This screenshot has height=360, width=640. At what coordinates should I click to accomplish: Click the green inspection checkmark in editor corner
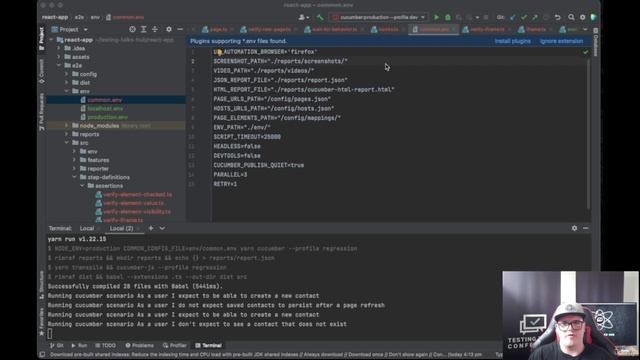(586, 52)
